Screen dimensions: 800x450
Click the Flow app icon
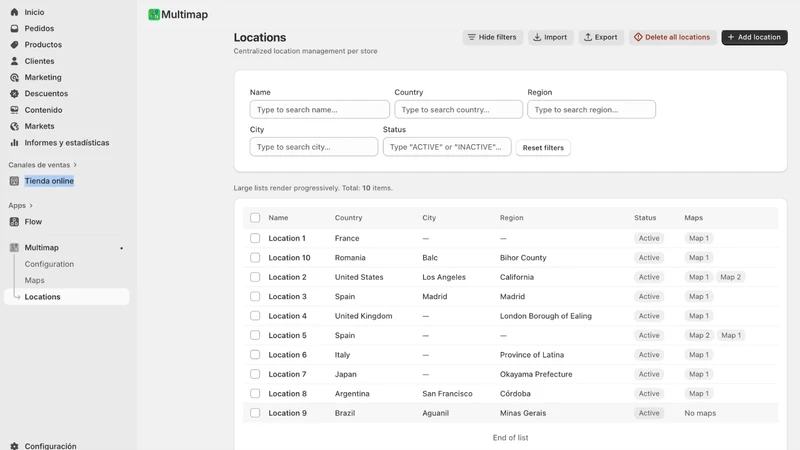tap(14, 221)
